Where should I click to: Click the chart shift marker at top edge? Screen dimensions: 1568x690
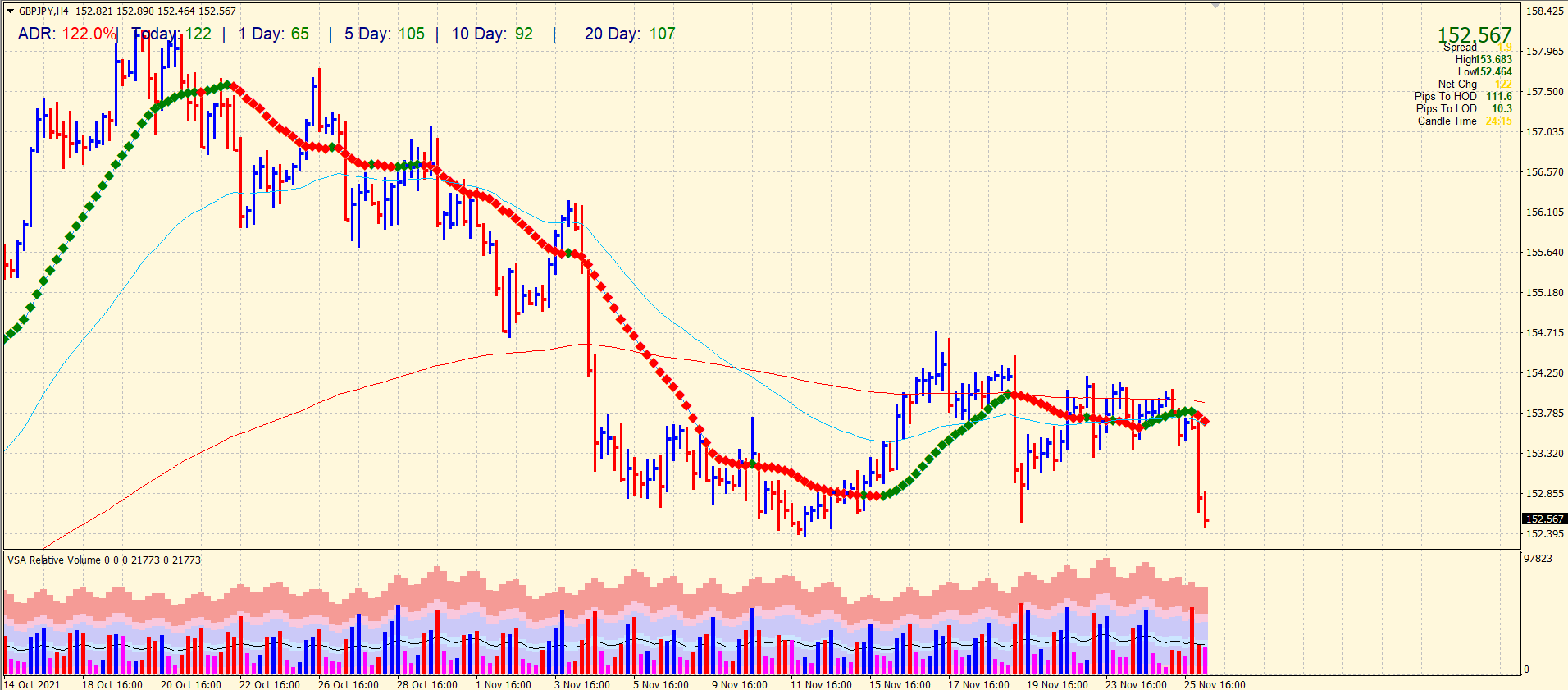[1215, 5]
